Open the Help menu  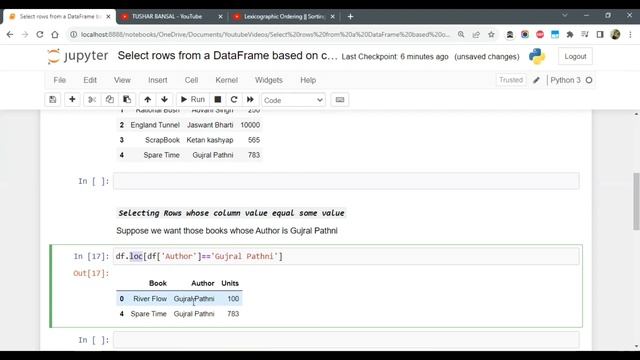click(x=308, y=80)
